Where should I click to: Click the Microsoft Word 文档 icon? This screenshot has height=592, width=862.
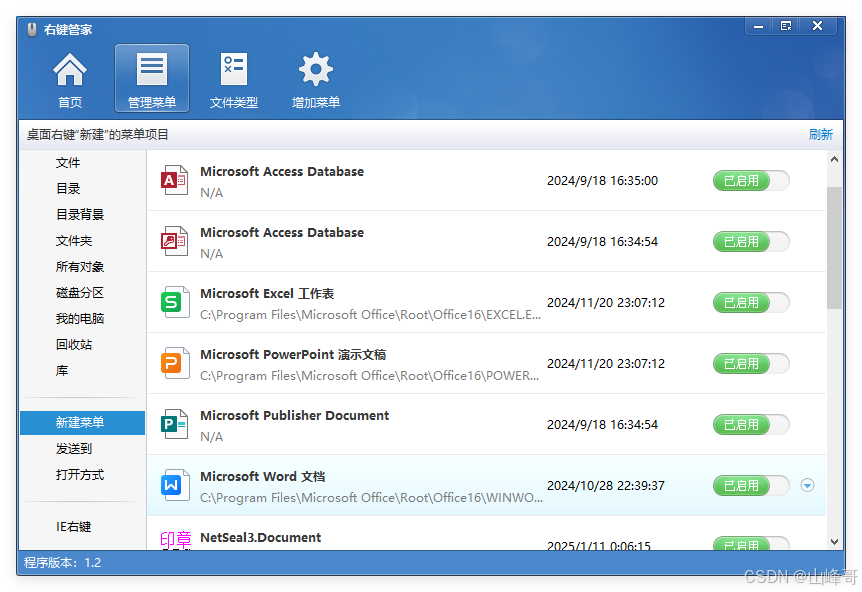pos(174,485)
